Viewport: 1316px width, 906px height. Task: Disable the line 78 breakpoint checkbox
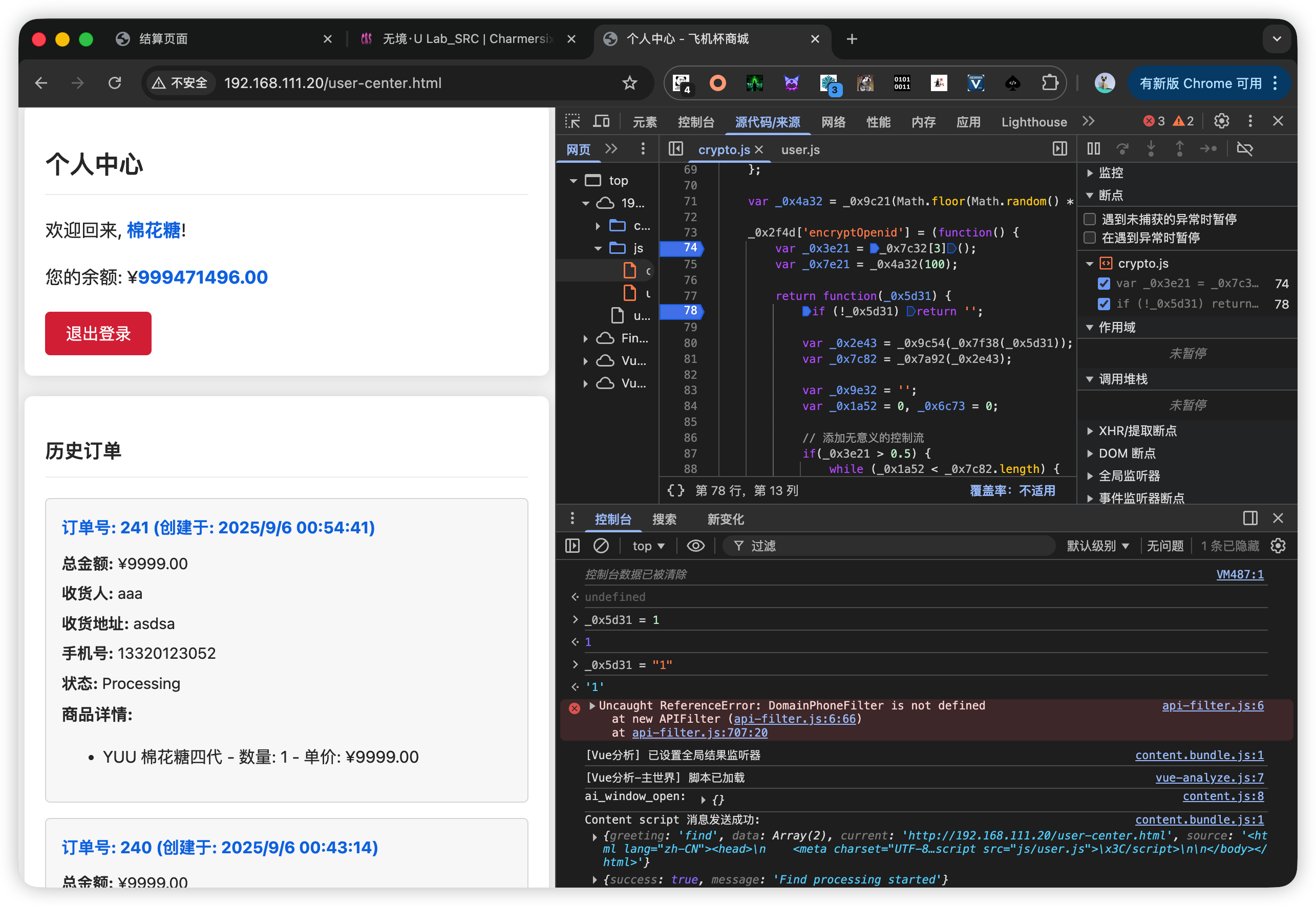[1103, 304]
